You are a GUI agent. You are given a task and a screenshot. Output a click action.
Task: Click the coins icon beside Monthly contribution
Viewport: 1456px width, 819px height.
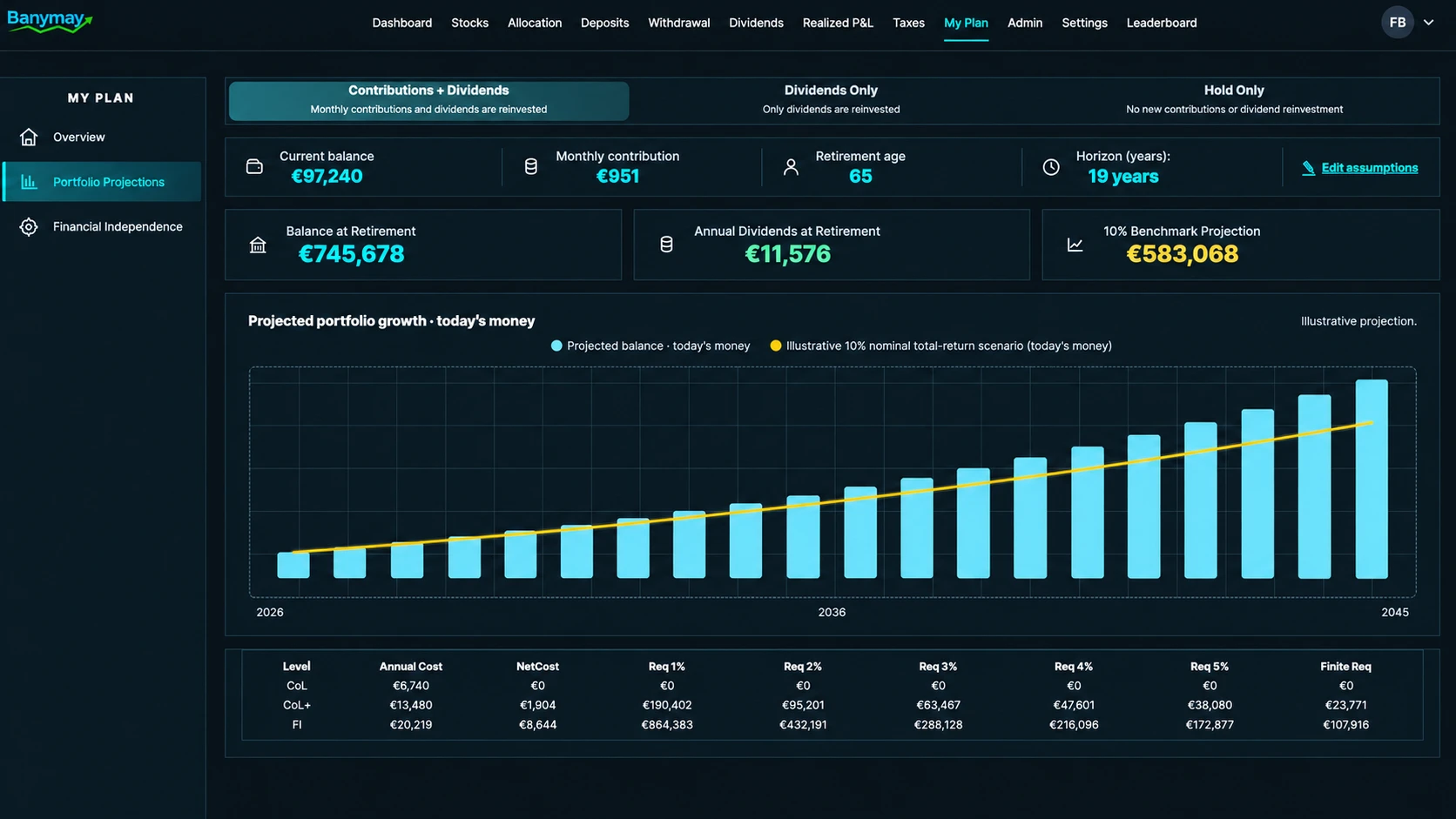click(531, 166)
